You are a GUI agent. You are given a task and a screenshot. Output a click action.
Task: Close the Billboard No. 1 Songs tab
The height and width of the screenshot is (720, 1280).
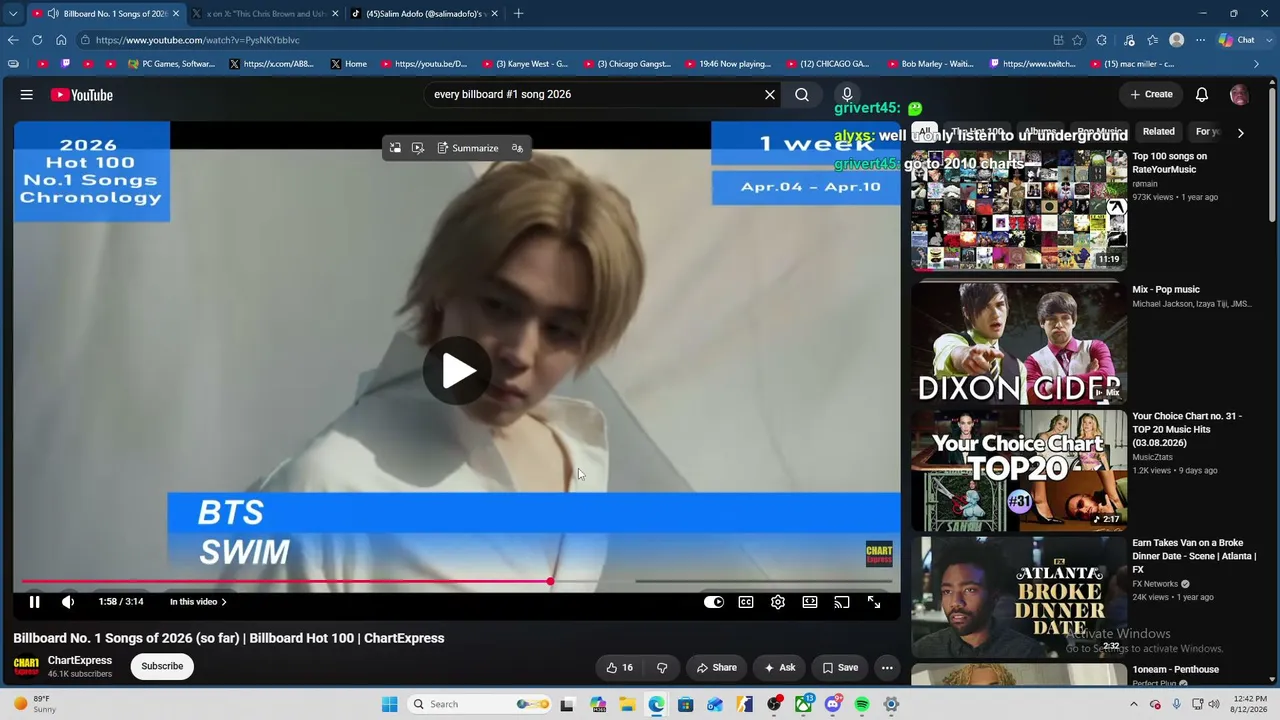[x=176, y=14]
